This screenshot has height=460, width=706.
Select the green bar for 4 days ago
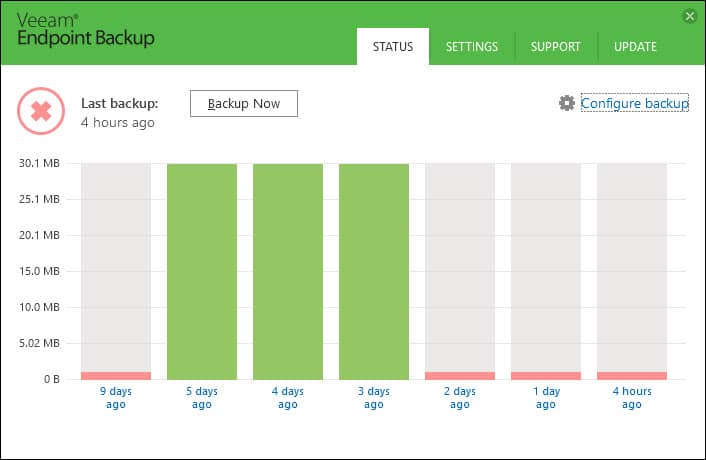pos(288,271)
